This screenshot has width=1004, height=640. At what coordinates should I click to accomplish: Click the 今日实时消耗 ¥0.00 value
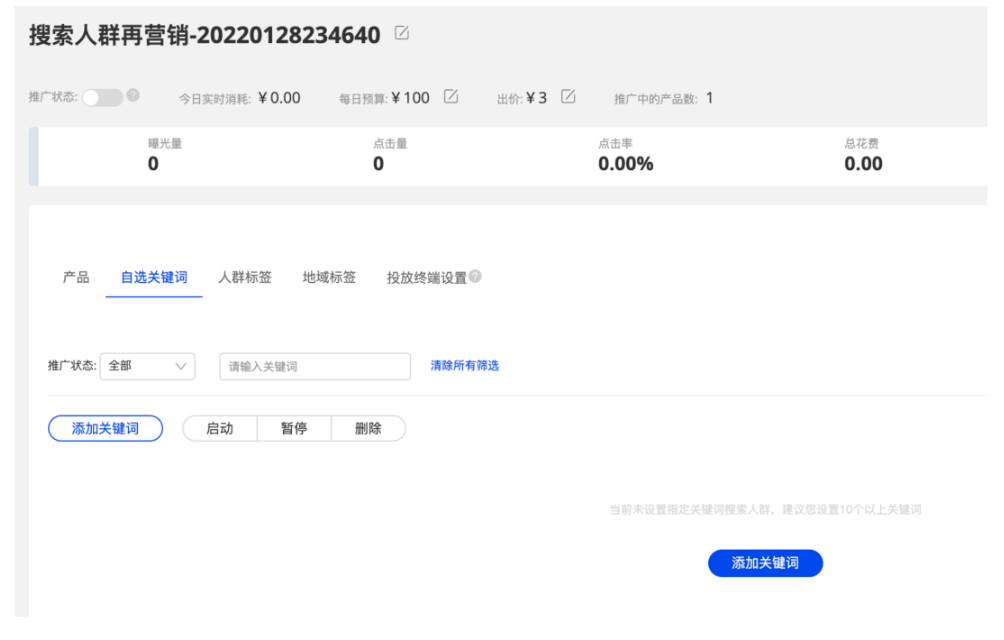pos(279,98)
